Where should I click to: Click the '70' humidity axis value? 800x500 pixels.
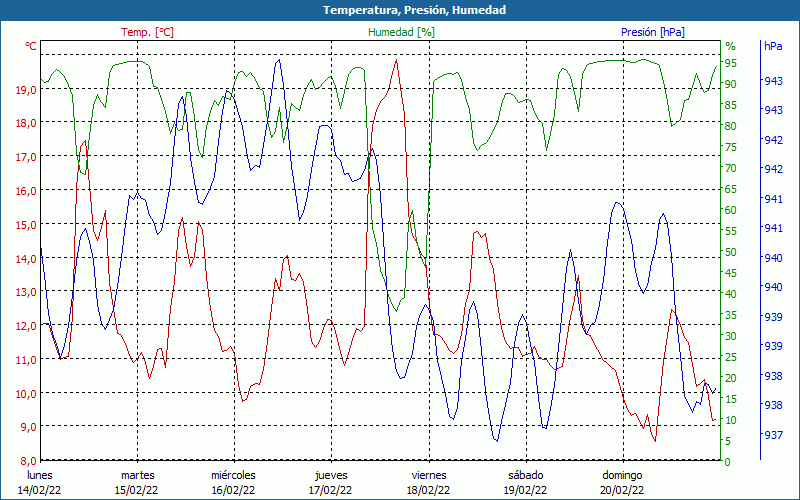[x=730, y=168]
